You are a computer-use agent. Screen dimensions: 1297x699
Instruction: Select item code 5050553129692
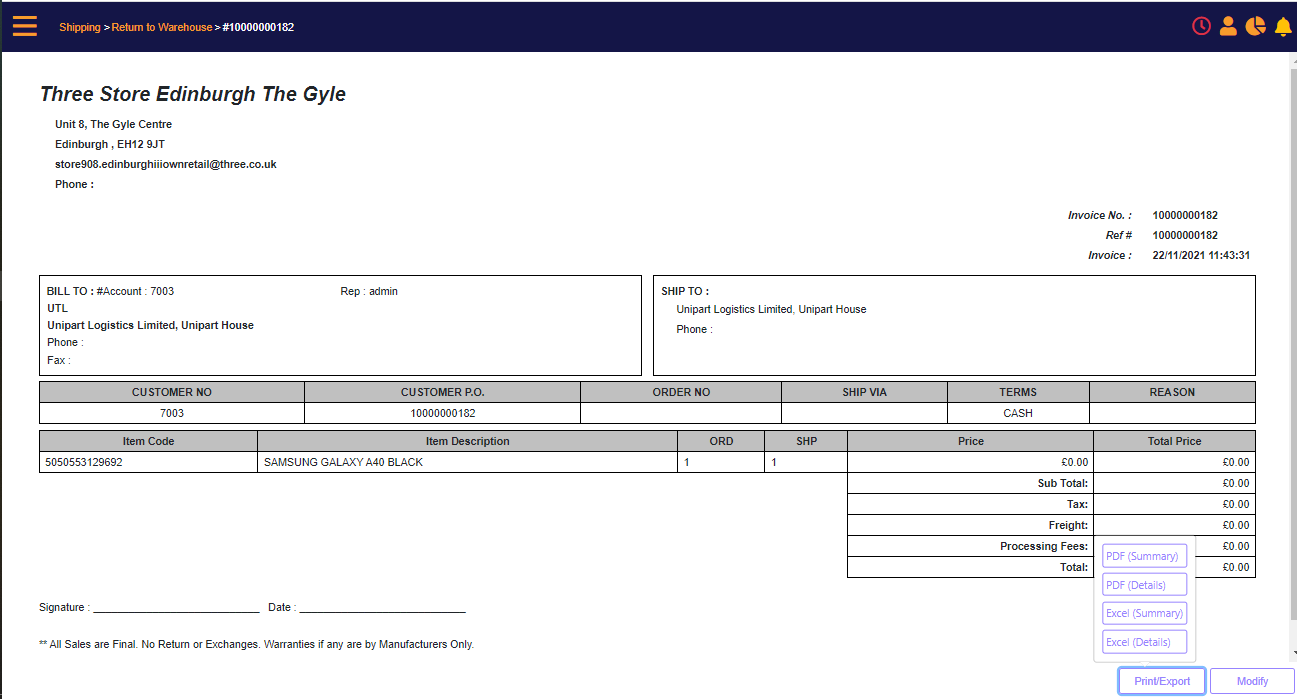pyautogui.click(x=84, y=463)
